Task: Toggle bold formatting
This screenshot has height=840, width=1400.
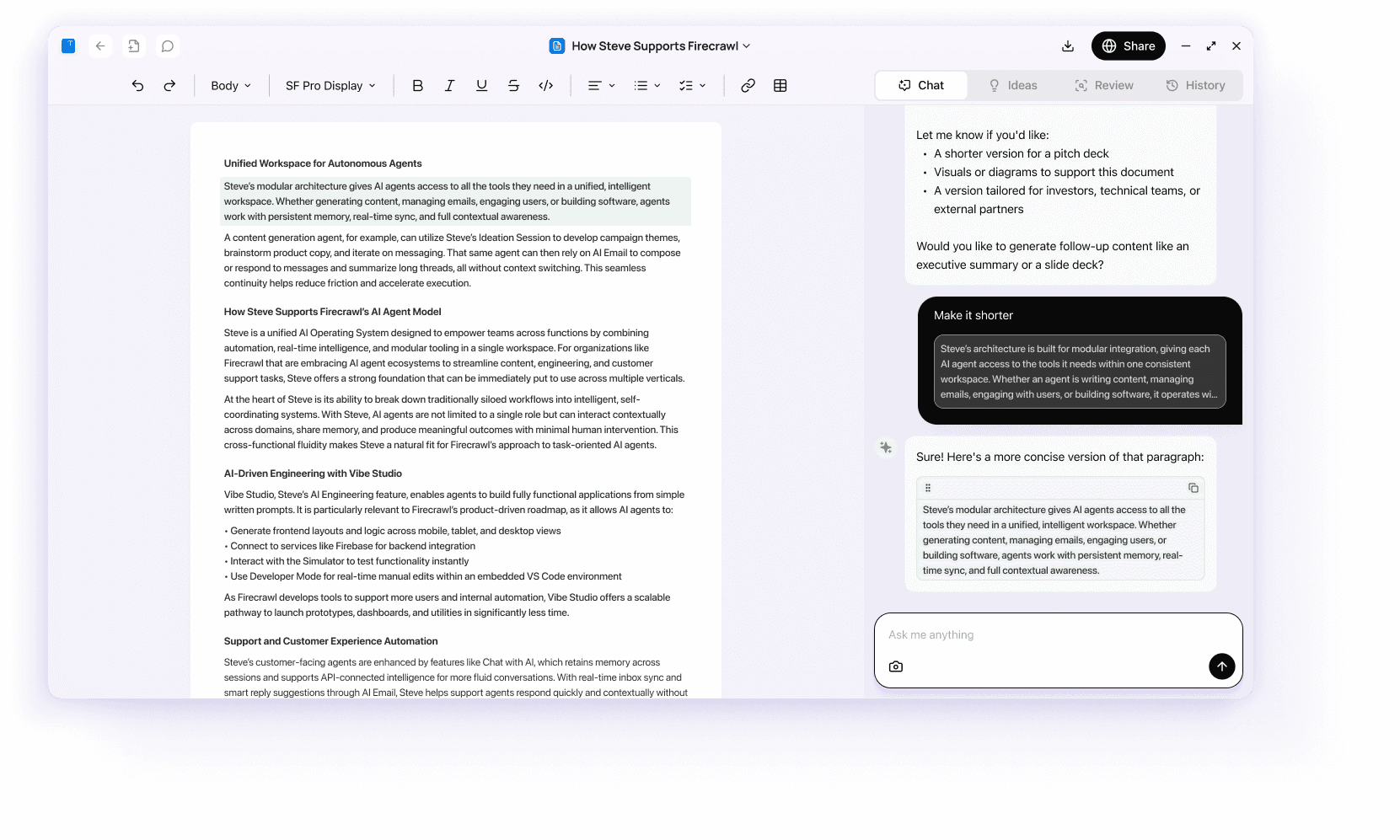Action: (x=417, y=85)
